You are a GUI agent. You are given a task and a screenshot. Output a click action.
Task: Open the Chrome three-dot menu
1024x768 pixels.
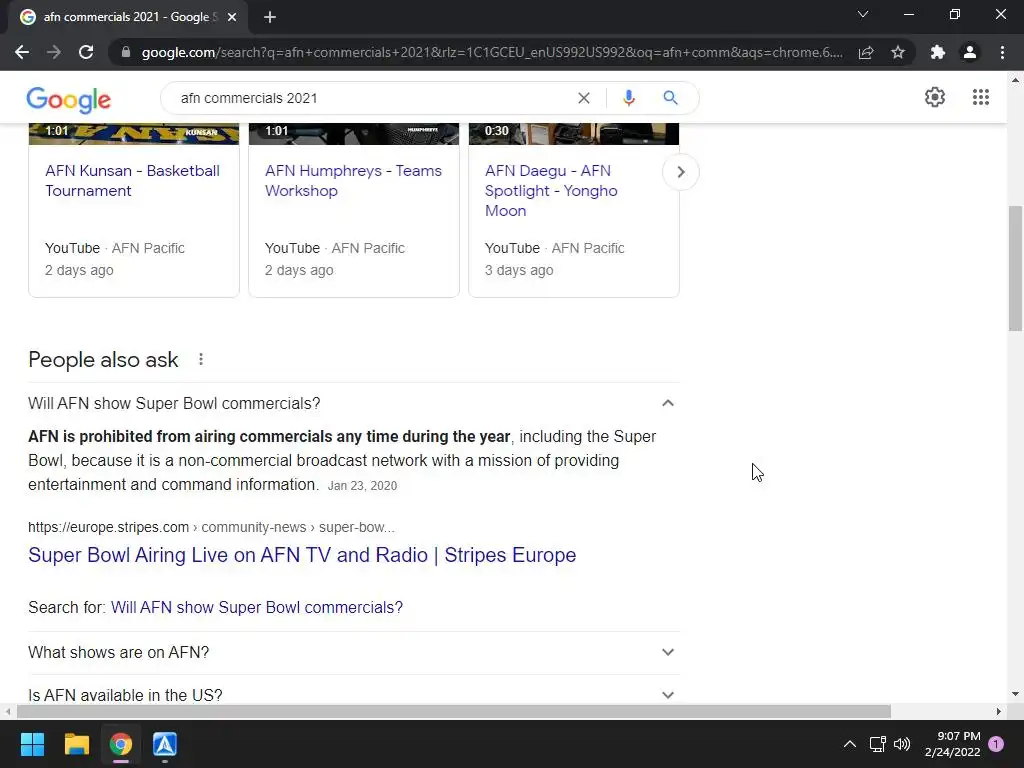(1002, 52)
